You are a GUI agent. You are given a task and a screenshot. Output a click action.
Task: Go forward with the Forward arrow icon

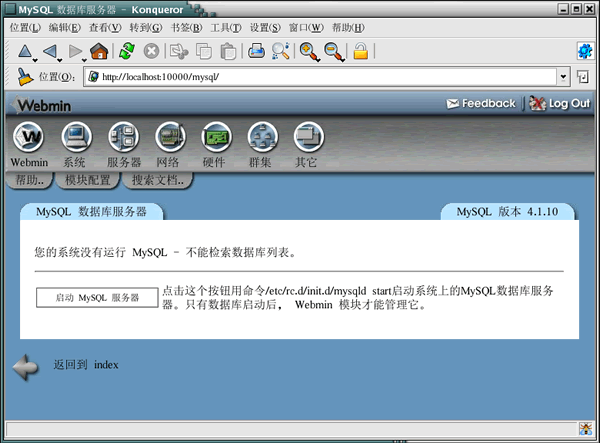pos(75,51)
